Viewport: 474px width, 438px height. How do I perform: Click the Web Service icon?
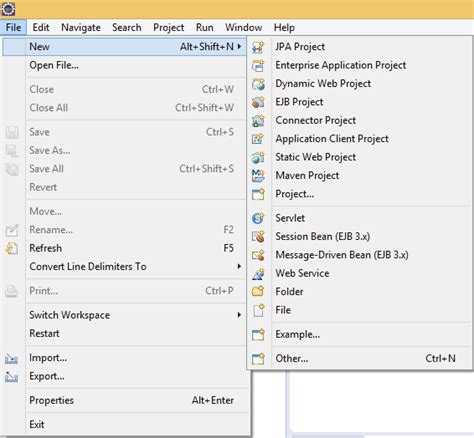click(258, 273)
